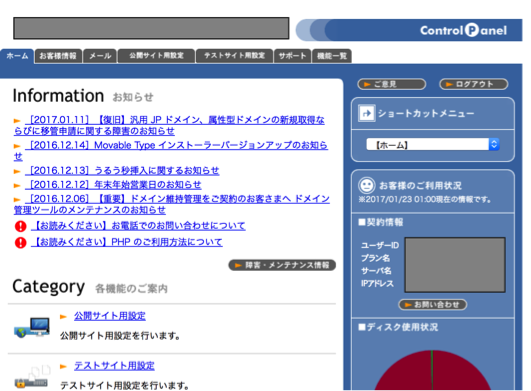Select the テストサイト用設定 tab

coord(234,56)
